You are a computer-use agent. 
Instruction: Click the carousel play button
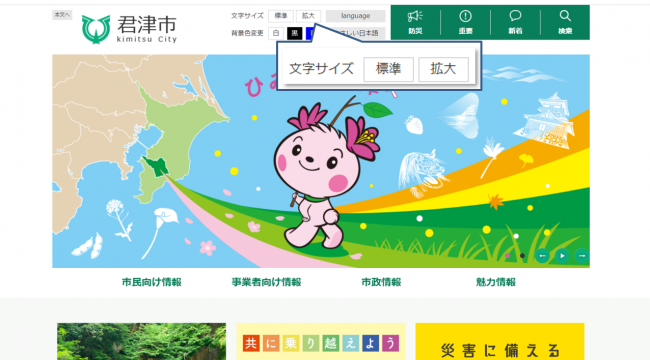coord(562,256)
